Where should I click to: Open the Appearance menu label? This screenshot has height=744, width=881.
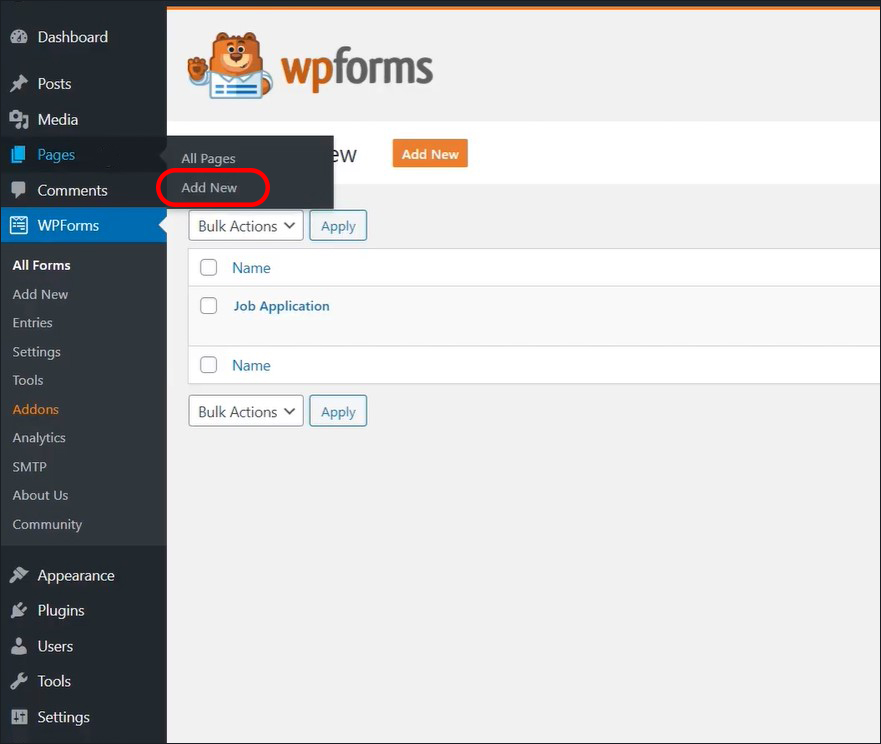76,575
